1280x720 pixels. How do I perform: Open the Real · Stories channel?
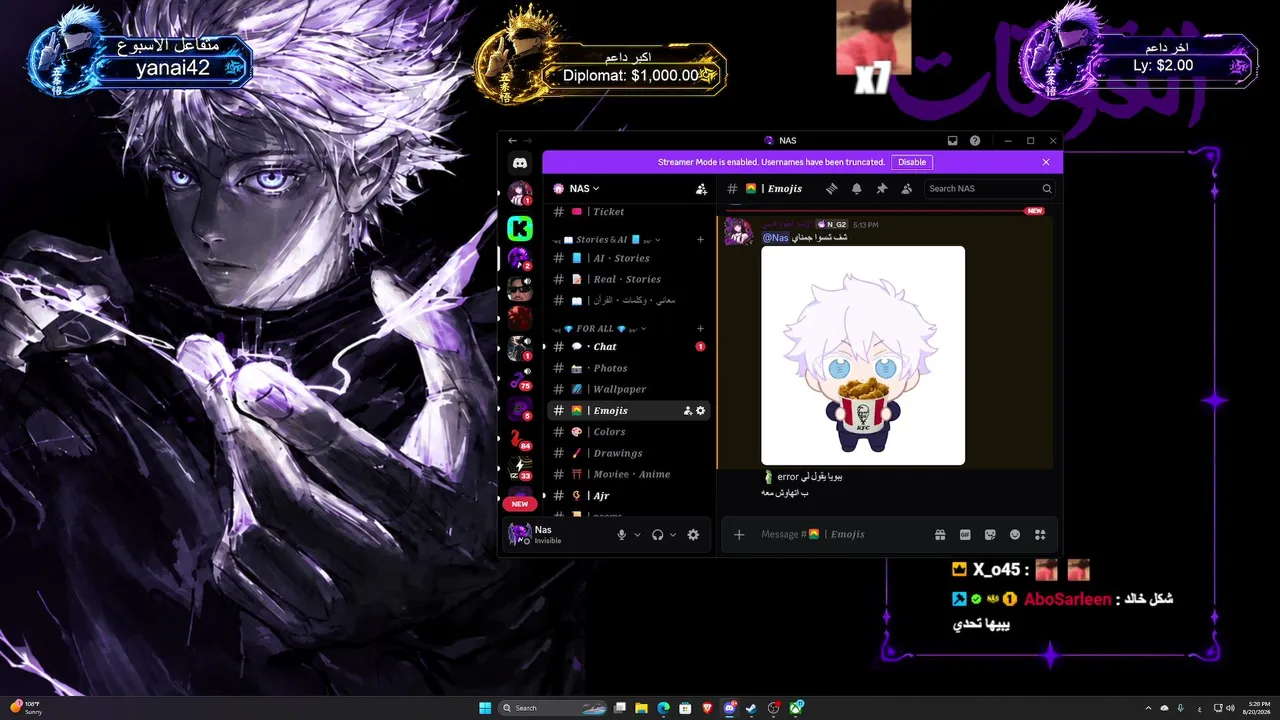pyautogui.click(x=629, y=279)
